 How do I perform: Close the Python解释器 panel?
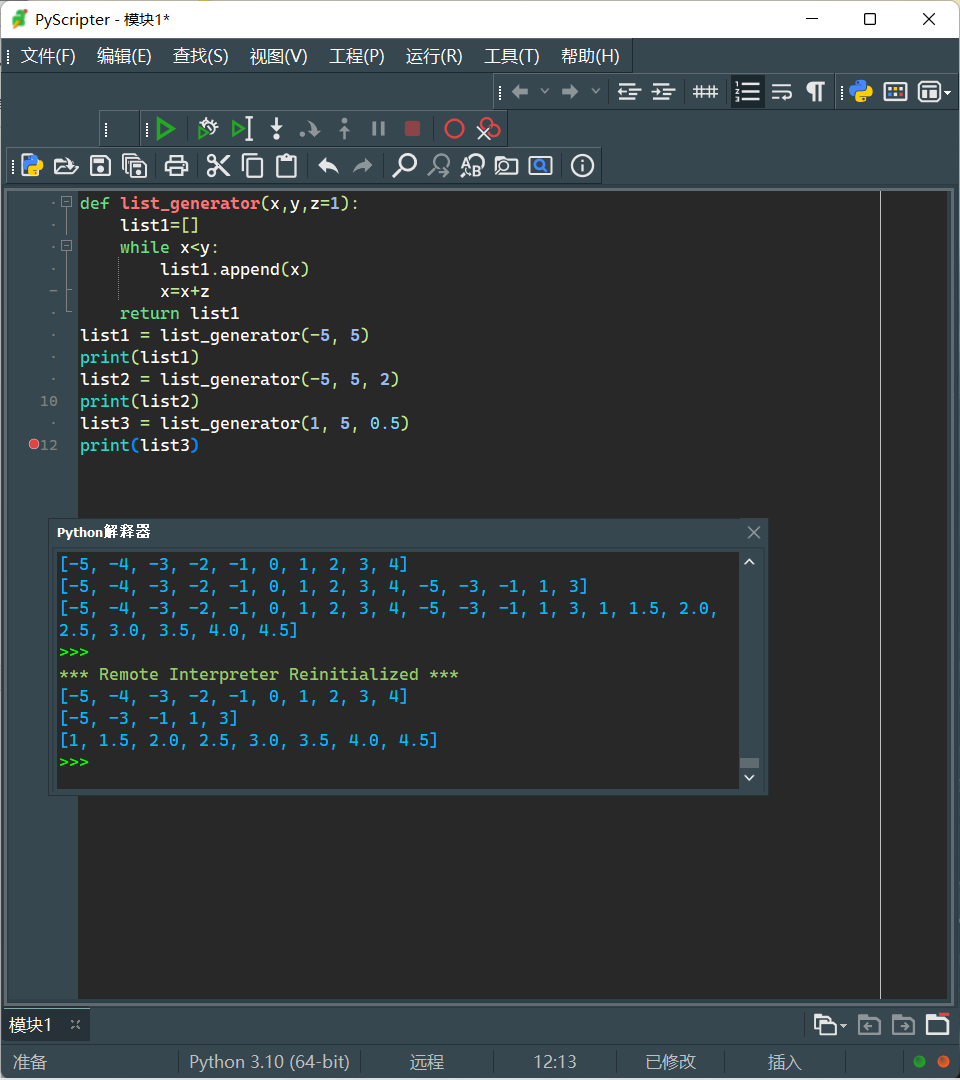point(754,532)
